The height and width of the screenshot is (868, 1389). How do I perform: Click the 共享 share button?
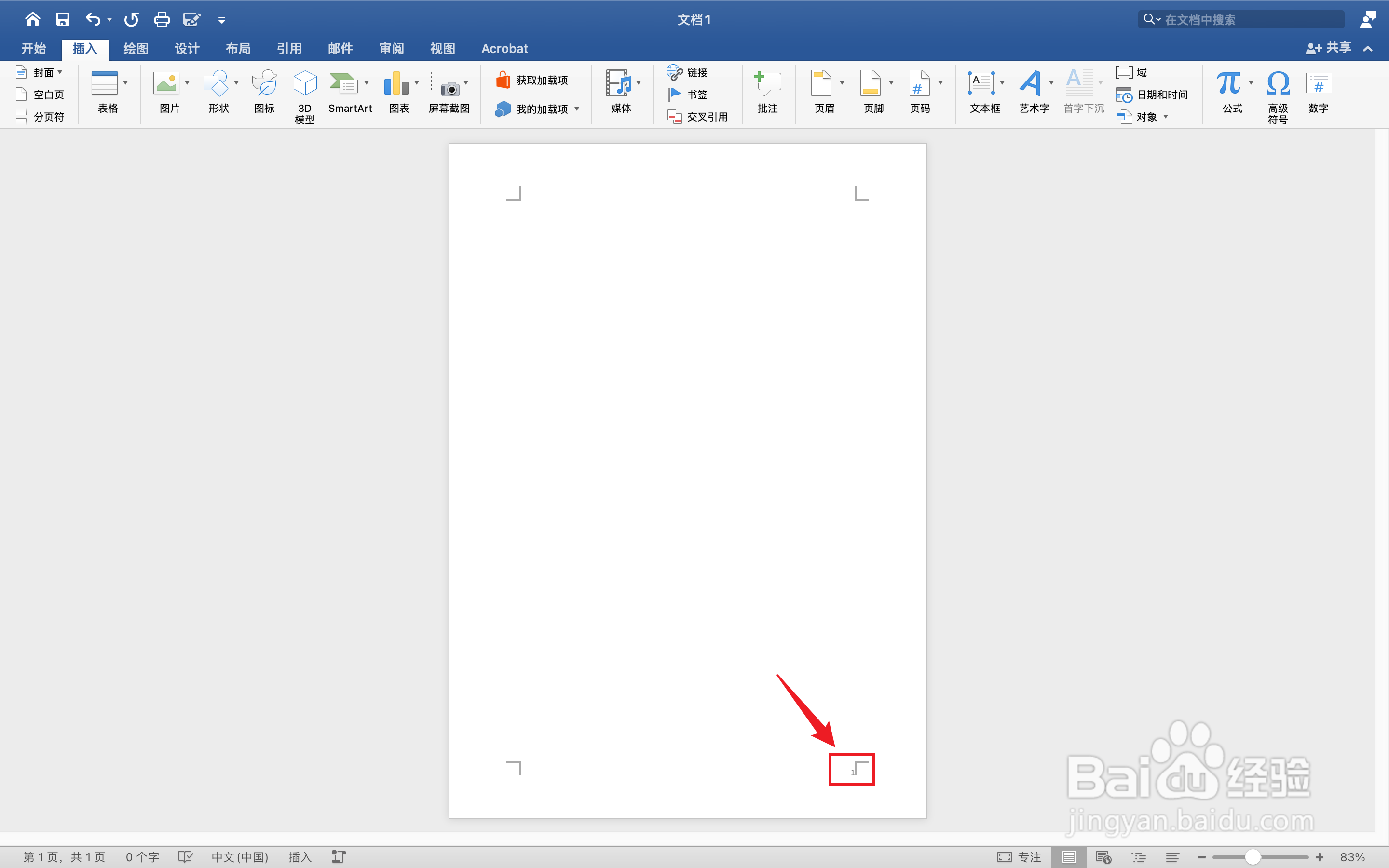pos(1328,48)
